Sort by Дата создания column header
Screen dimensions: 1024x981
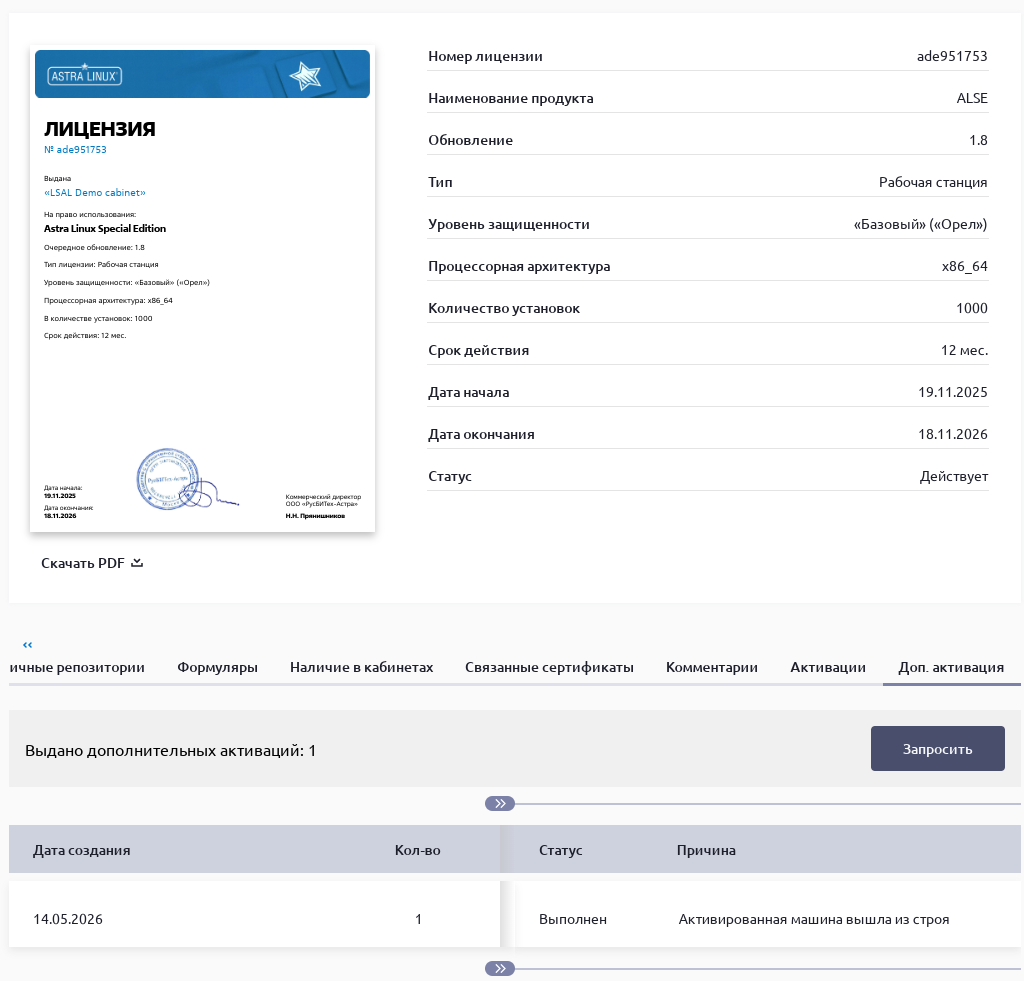pos(82,850)
